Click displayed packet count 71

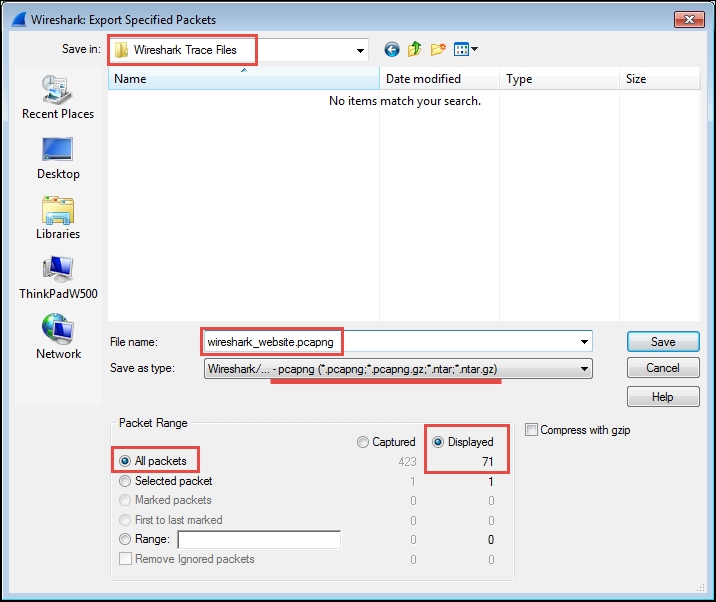click(x=488, y=462)
